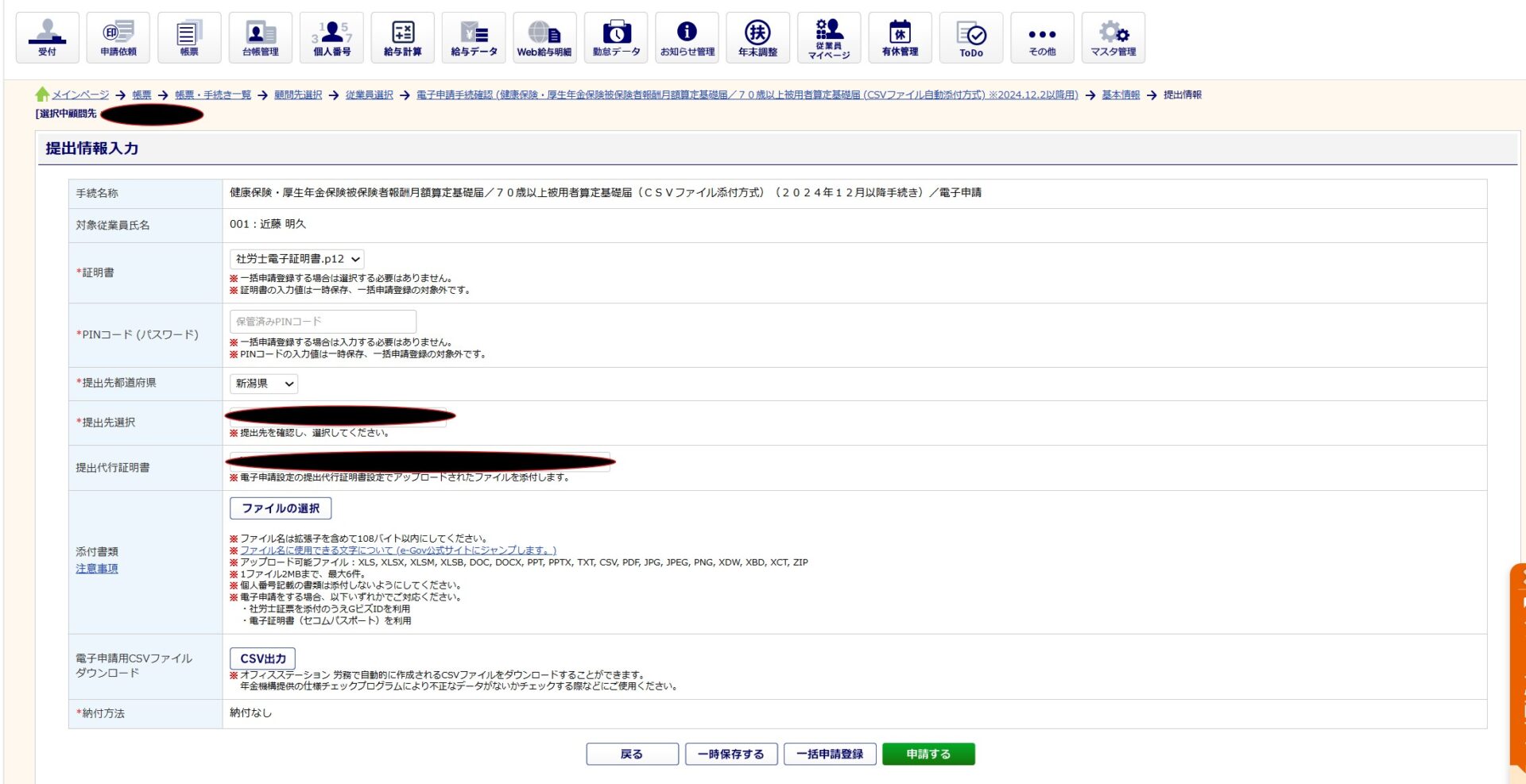Click the orange side tab at right edge
1526x784 pixels.
(1517, 667)
